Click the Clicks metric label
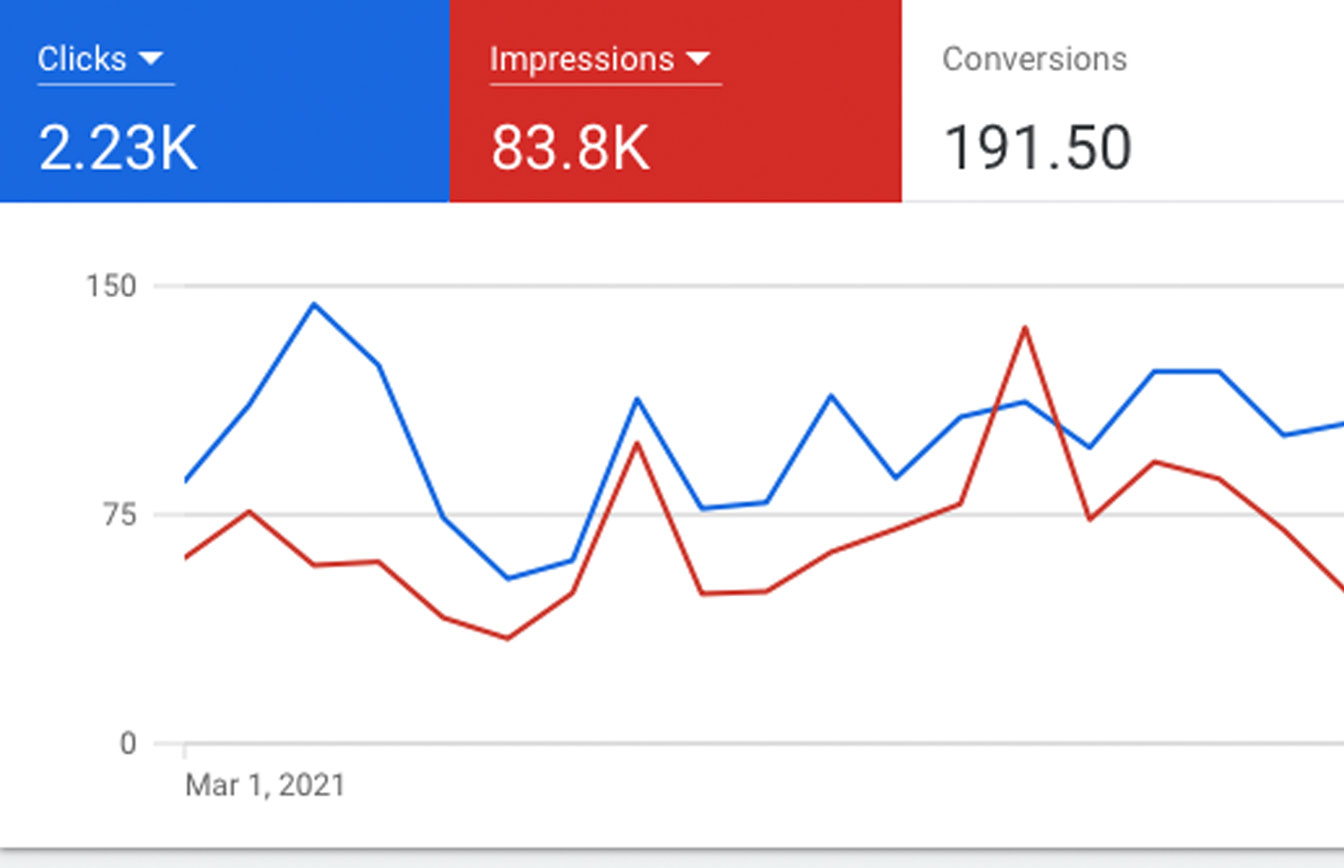Viewport: 1344px width, 868px height. pyautogui.click(x=84, y=59)
